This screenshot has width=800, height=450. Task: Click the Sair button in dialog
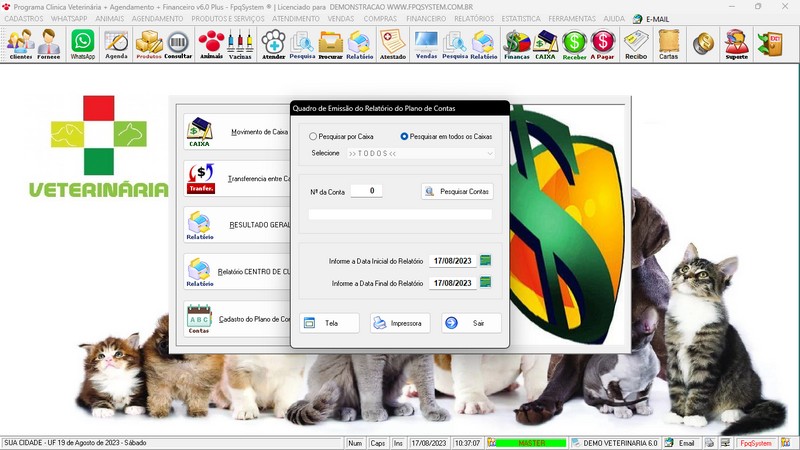471,323
